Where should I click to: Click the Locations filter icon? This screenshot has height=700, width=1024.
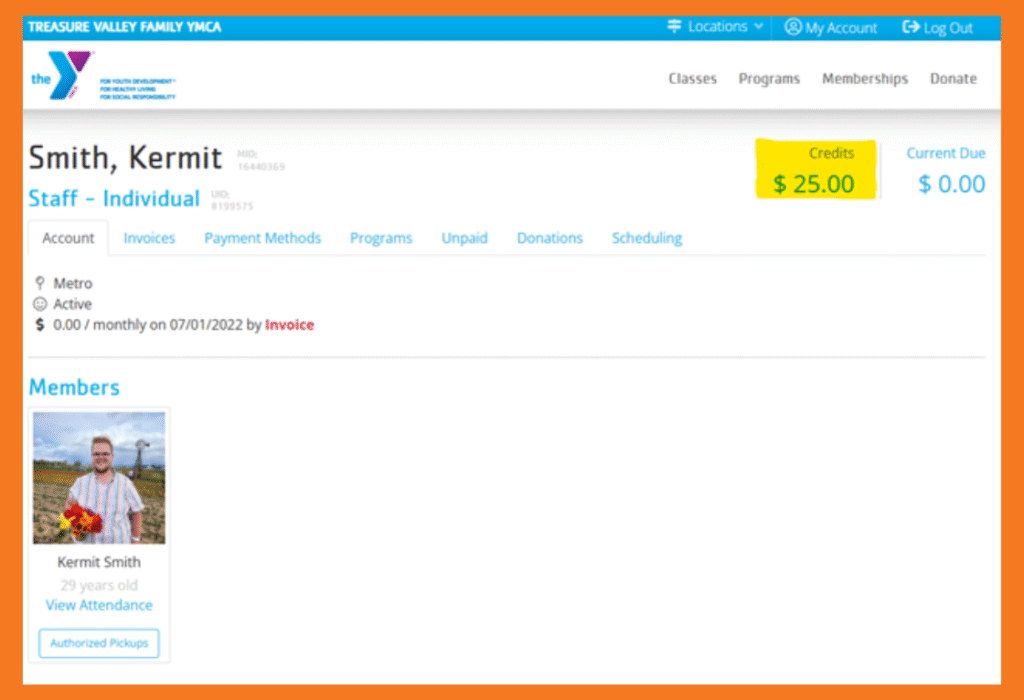pyautogui.click(x=674, y=26)
